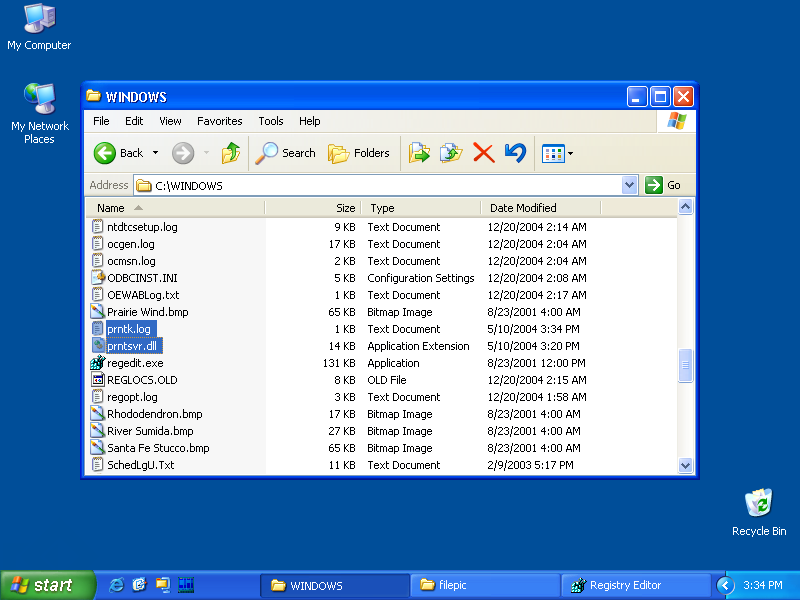The width and height of the screenshot is (800, 600).
Task: Open the View menu
Action: 170,121
